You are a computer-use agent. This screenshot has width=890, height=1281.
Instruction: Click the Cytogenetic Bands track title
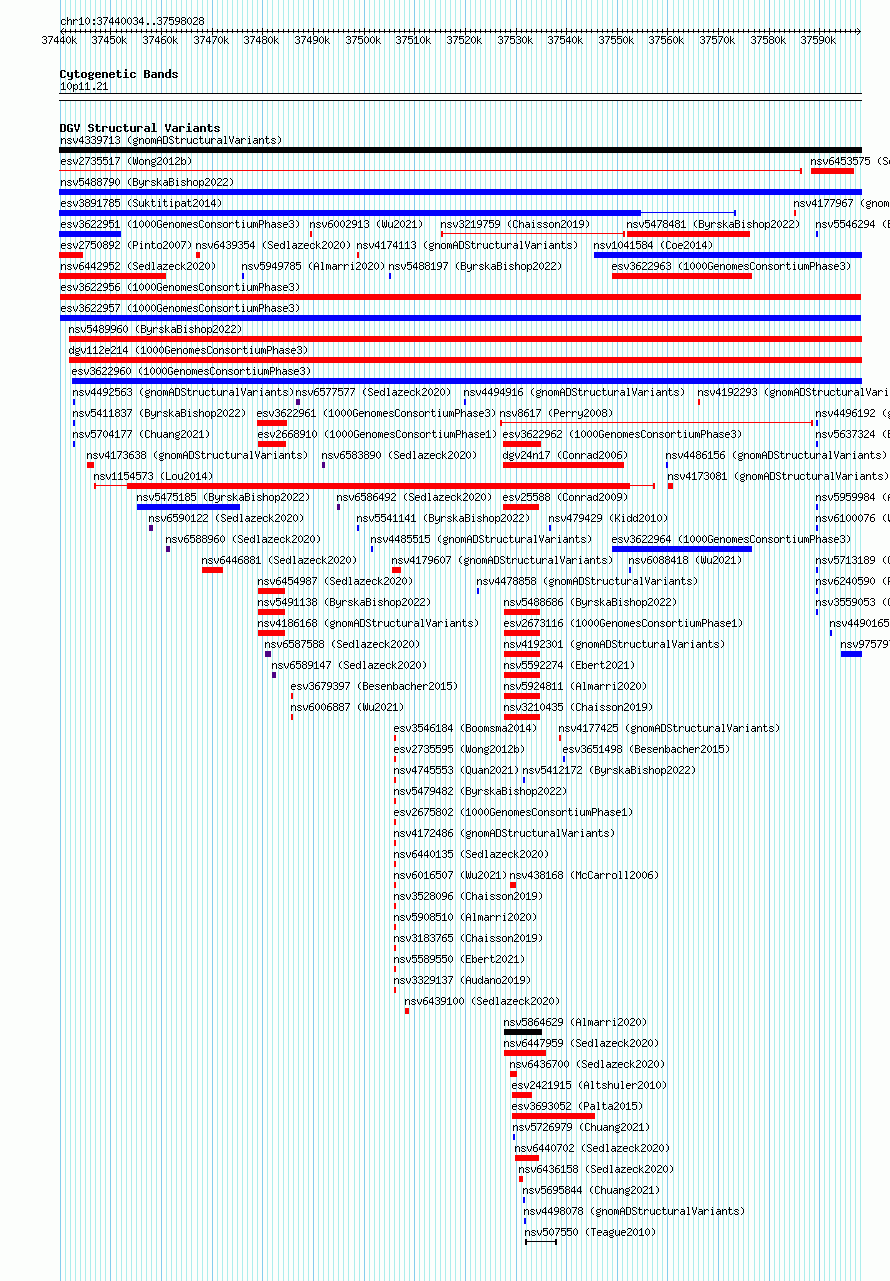[x=119, y=74]
